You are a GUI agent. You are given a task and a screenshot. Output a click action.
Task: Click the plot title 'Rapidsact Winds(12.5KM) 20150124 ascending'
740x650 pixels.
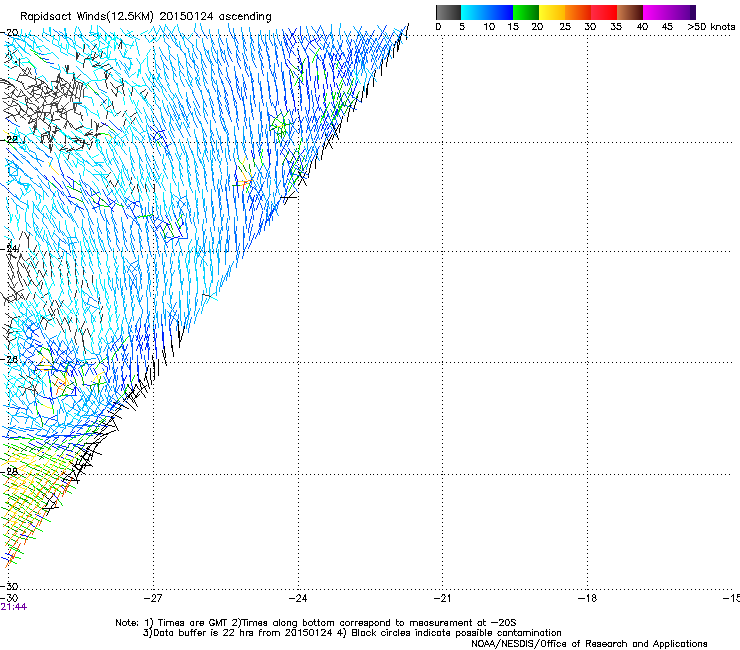(146, 17)
